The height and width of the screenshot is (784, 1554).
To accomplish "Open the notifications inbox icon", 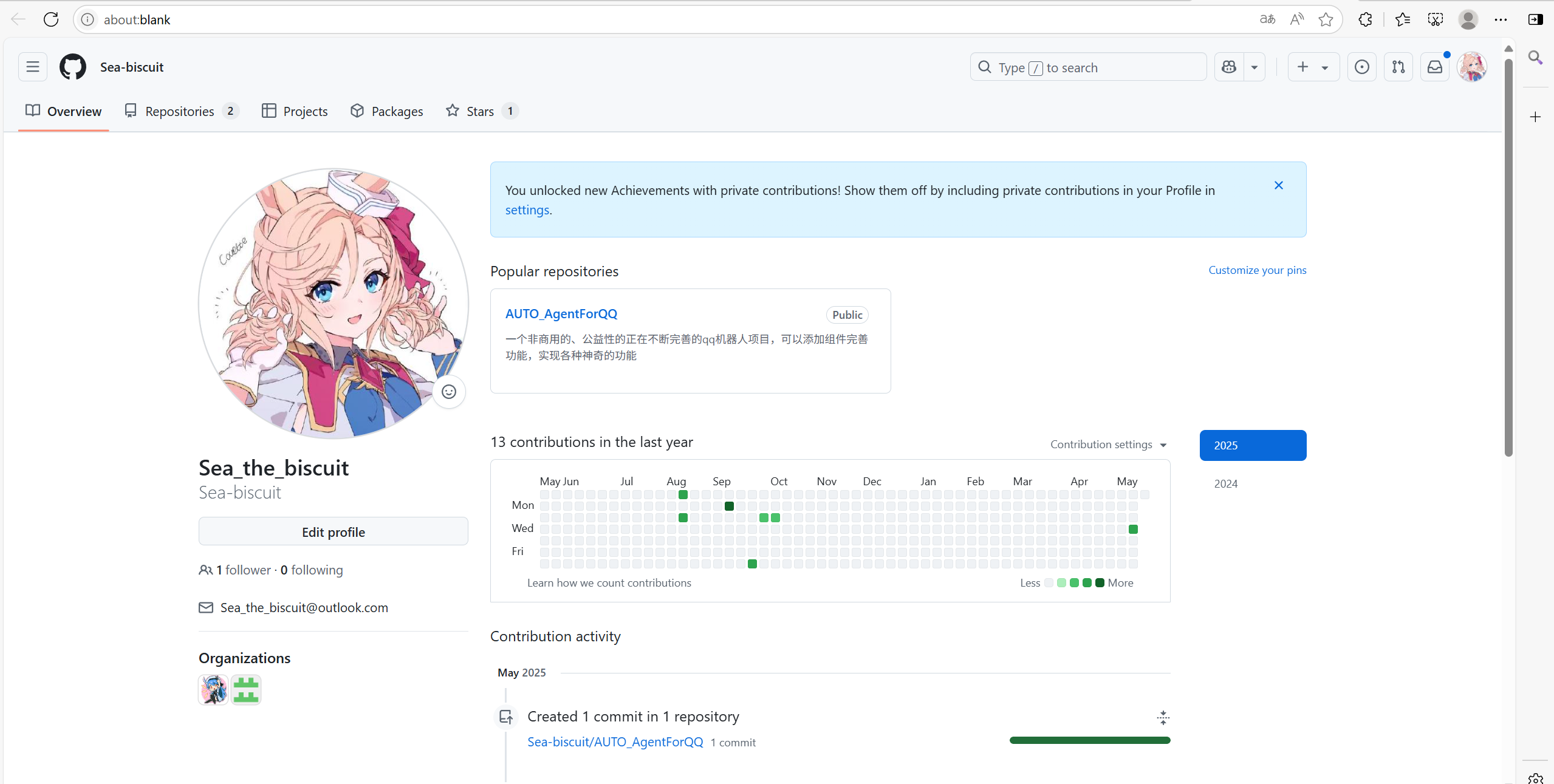I will click(x=1435, y=67).
